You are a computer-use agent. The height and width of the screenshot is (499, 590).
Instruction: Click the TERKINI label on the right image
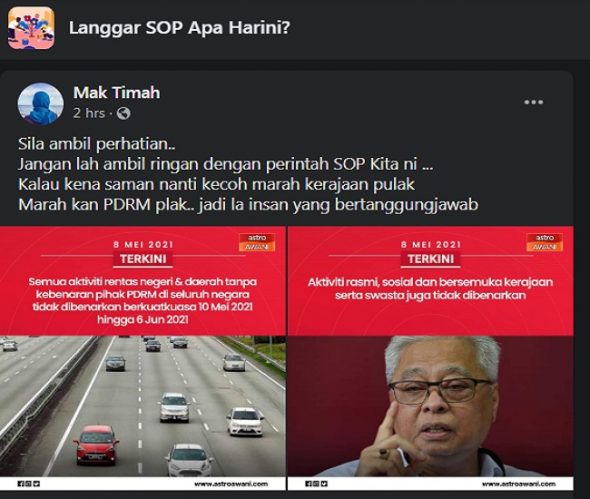point(431,259)
